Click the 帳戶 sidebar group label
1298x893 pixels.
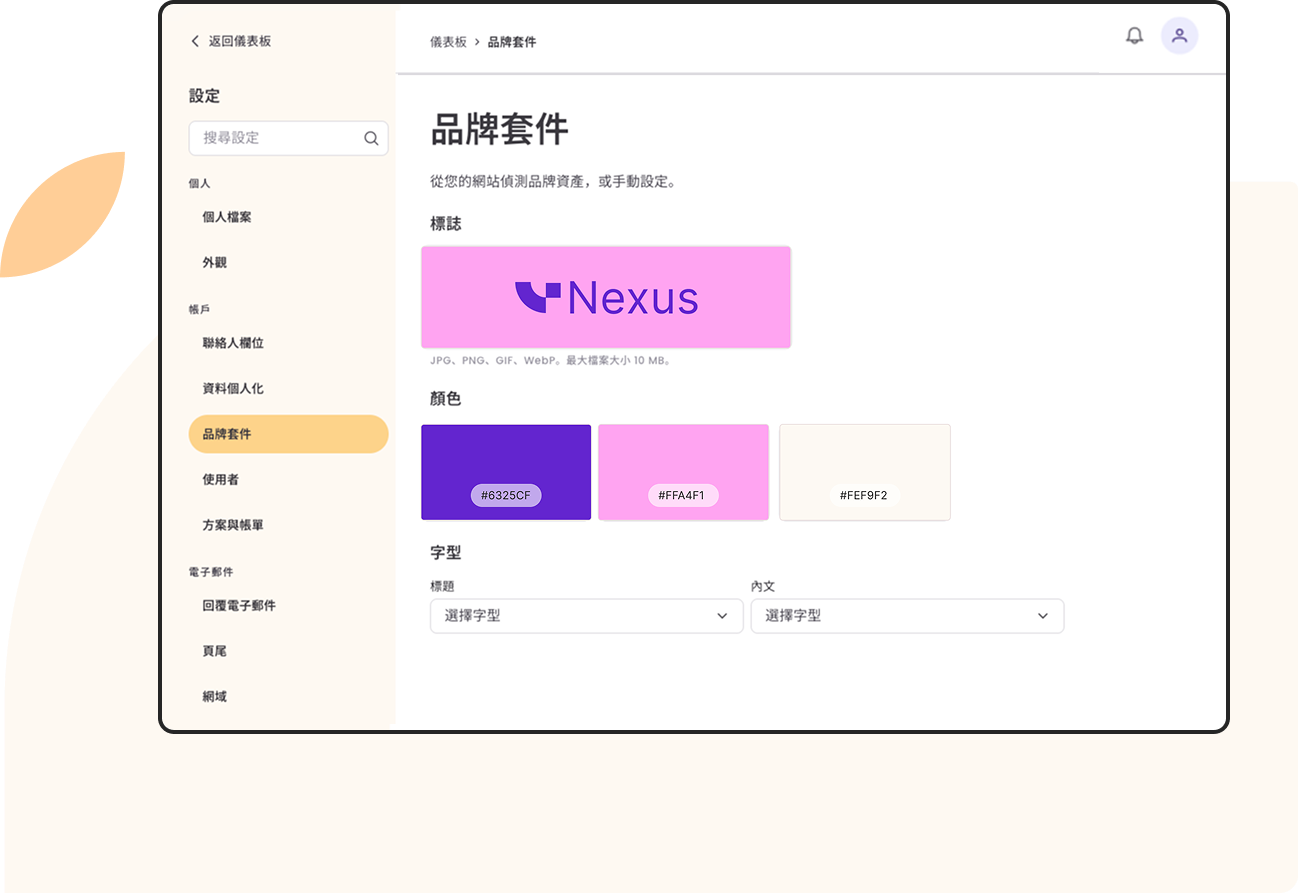click(x=199, y=310)
